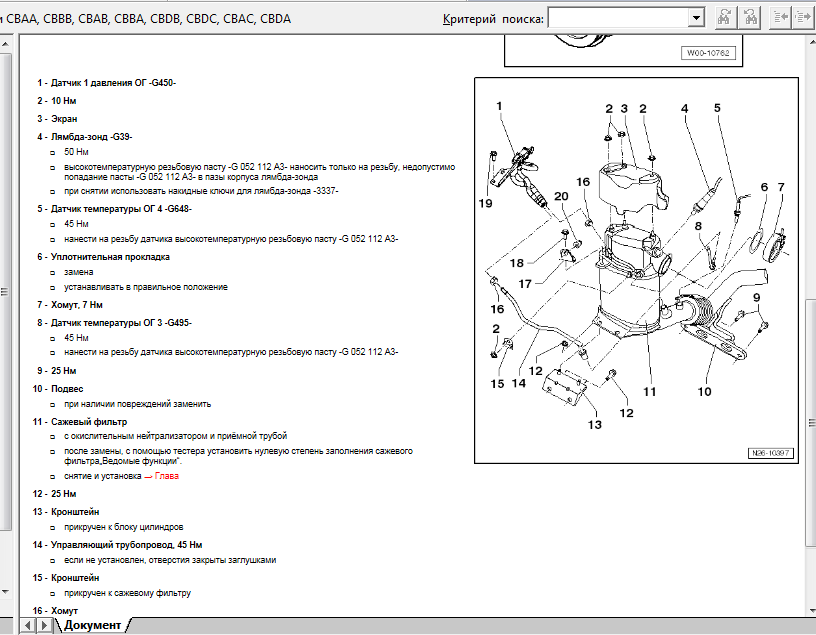
Task: Click heading 11 - Сажевый фильтр
Action: point(80,422)
